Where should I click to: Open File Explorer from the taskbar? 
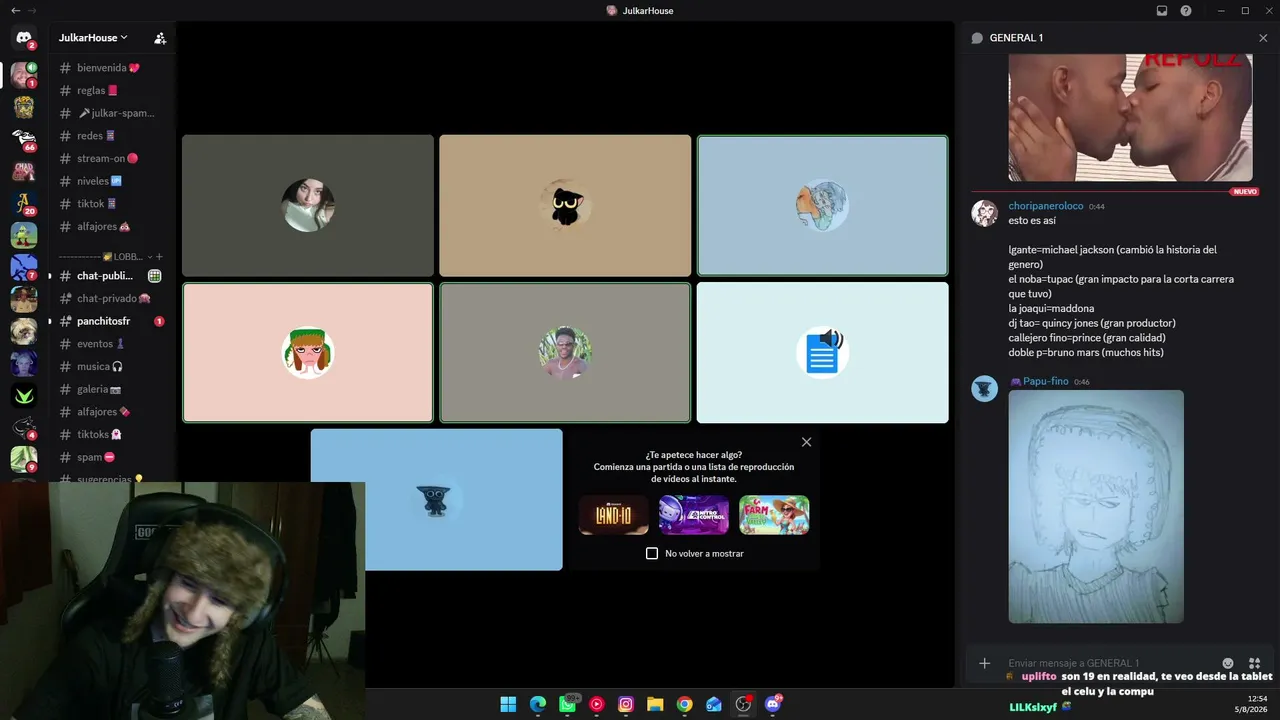tap(655, 704)
